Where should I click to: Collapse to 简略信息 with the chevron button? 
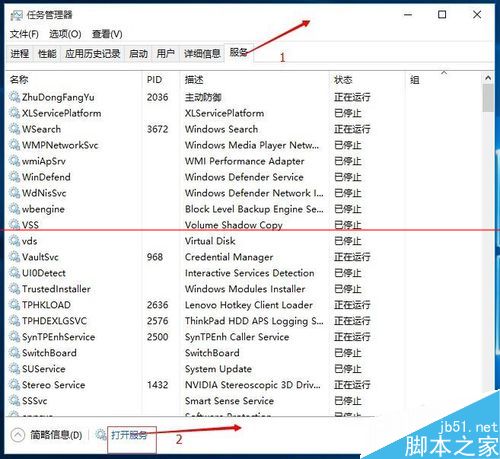(x=18, y=435)
